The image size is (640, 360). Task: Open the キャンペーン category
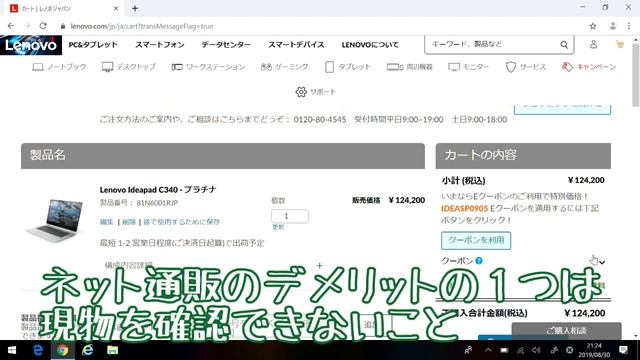point(589,67)
